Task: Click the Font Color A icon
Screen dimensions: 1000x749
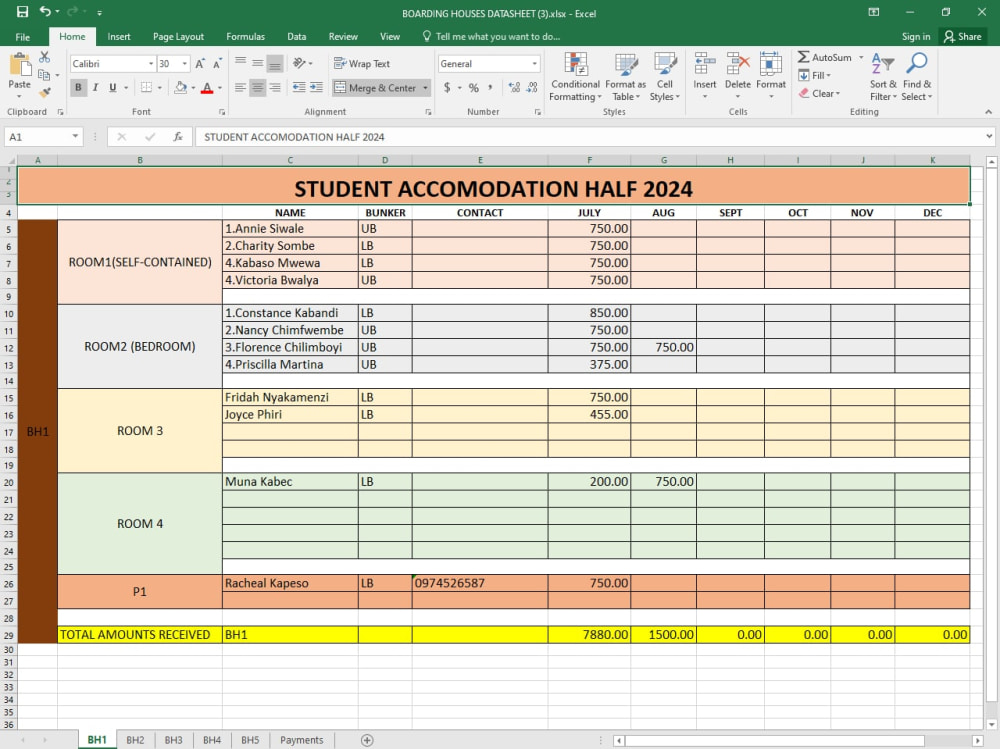Action: pyautogui.click(x=207, y=87)
